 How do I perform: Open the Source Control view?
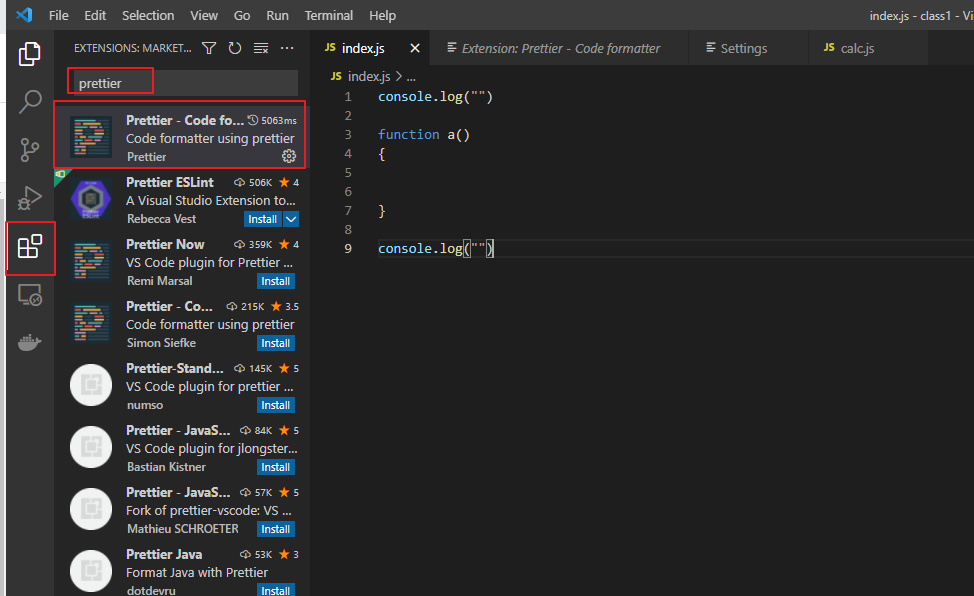(x=29, y=150)
